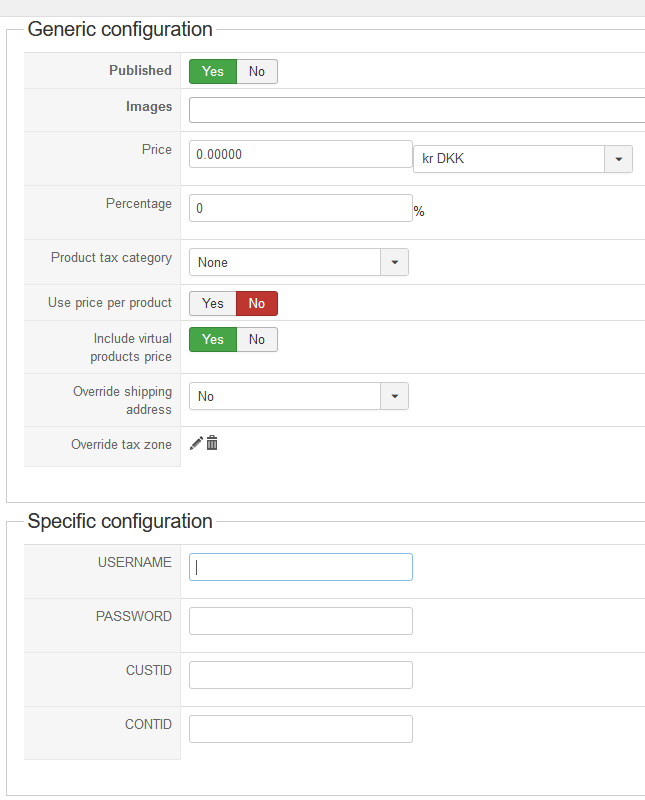Enable Use price per product with Yes
645x800 pixels.
(x=213, y=303)
